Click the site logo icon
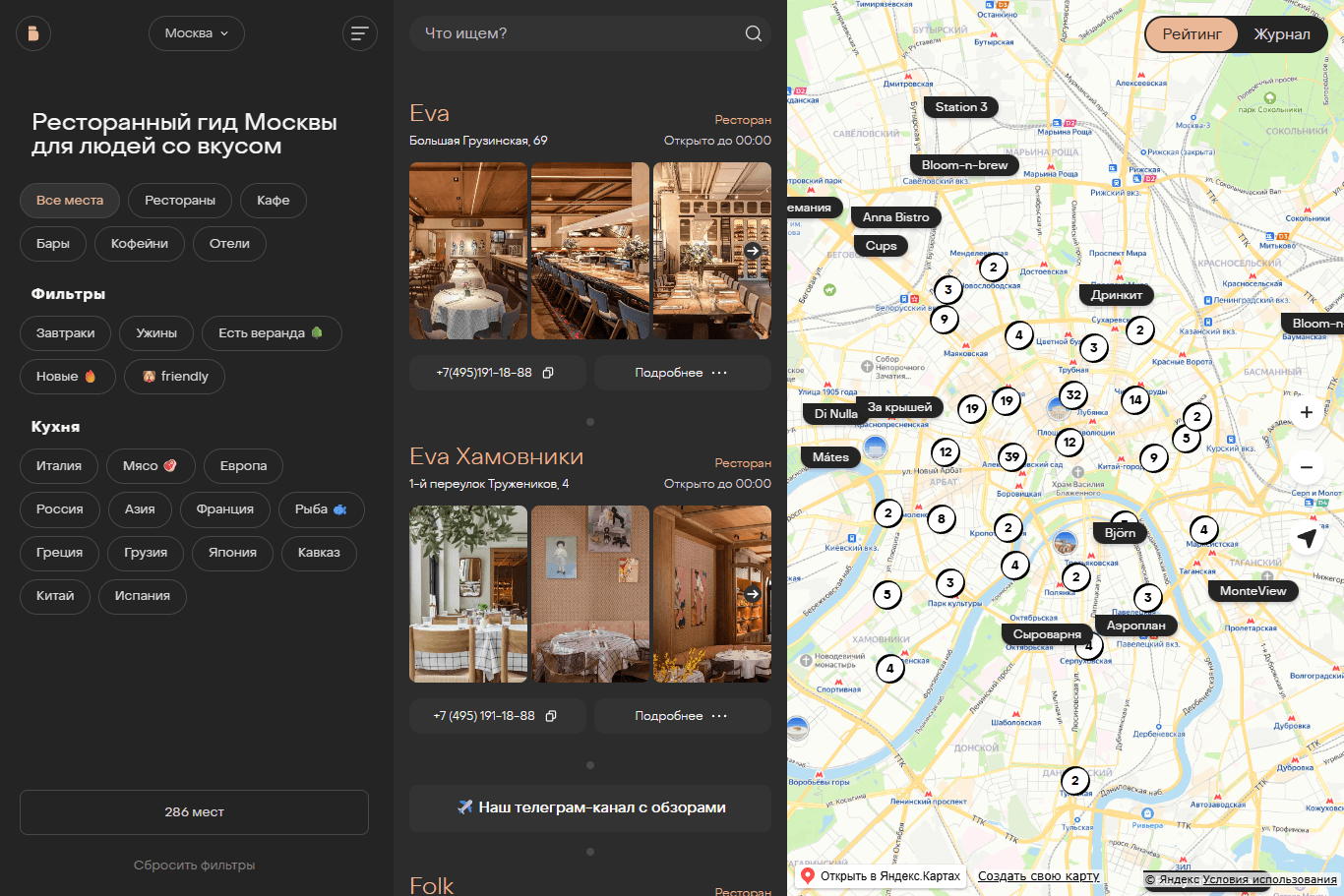This screenshot has height=896, width=1344. (32, 33)
